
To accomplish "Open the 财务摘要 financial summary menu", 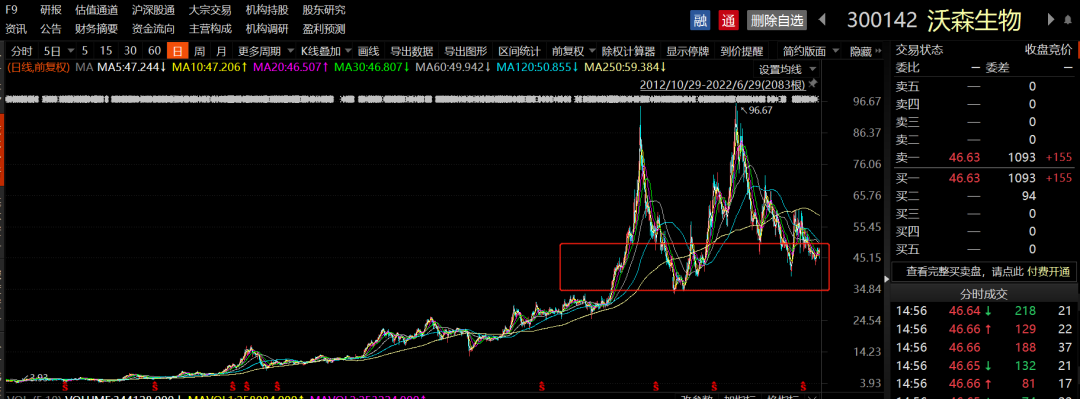I will point(96,29).
